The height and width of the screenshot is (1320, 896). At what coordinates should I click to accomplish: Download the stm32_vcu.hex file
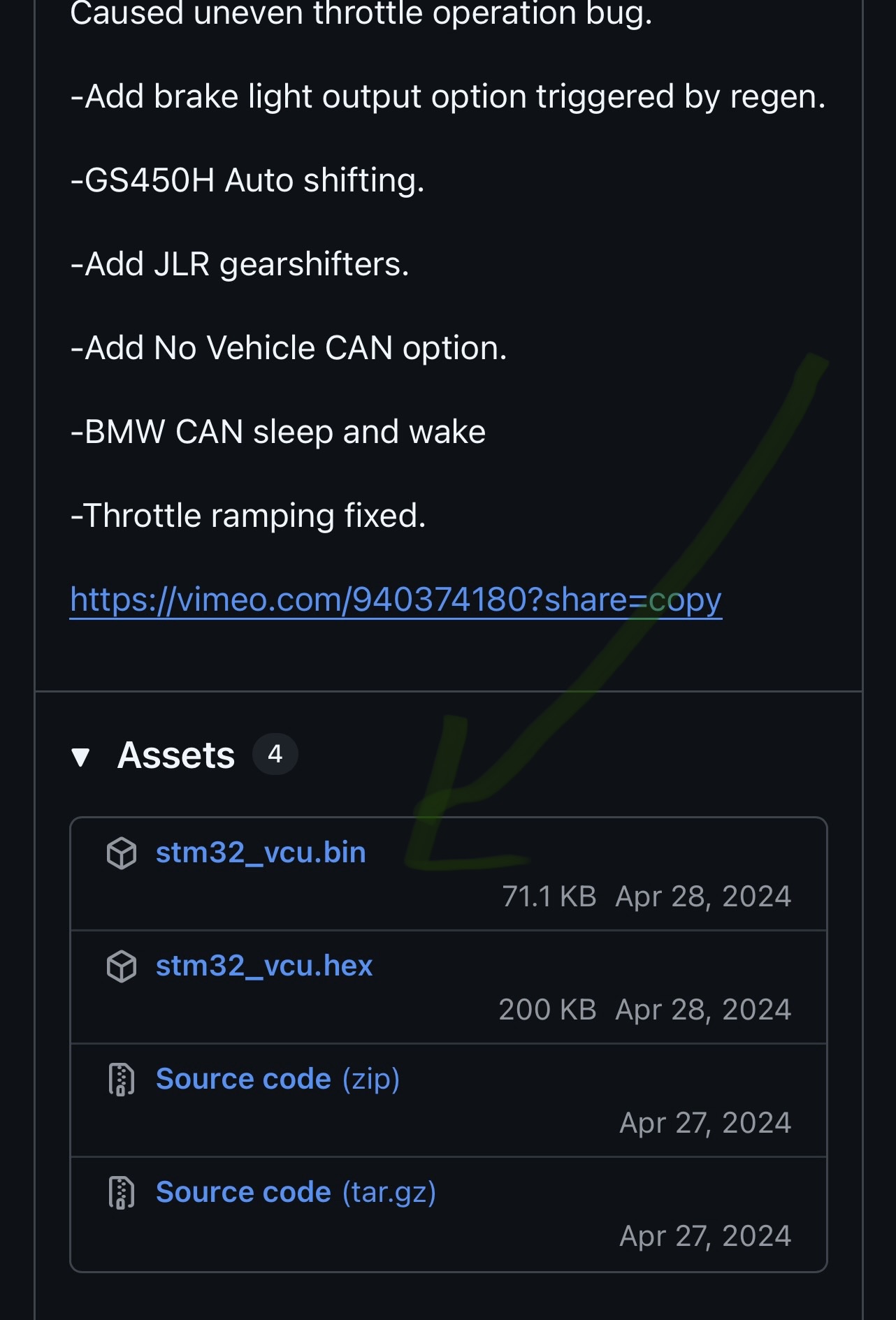(264, 966)
